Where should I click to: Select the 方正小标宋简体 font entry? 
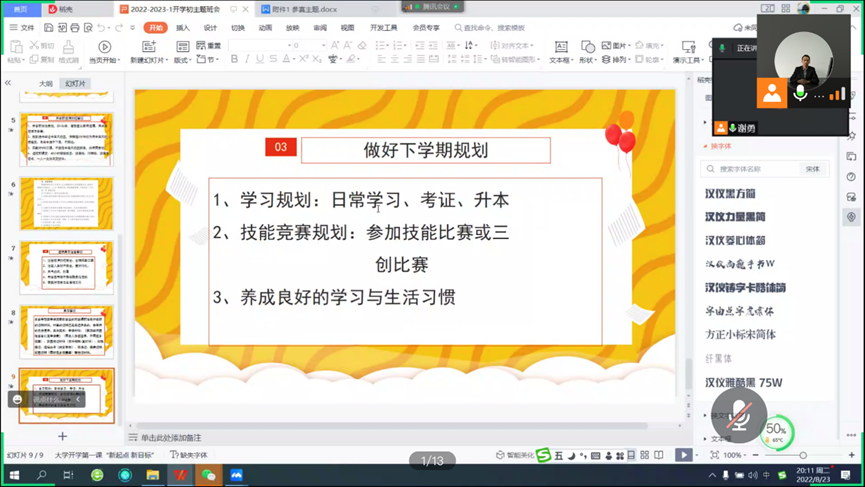click(740, 335)
